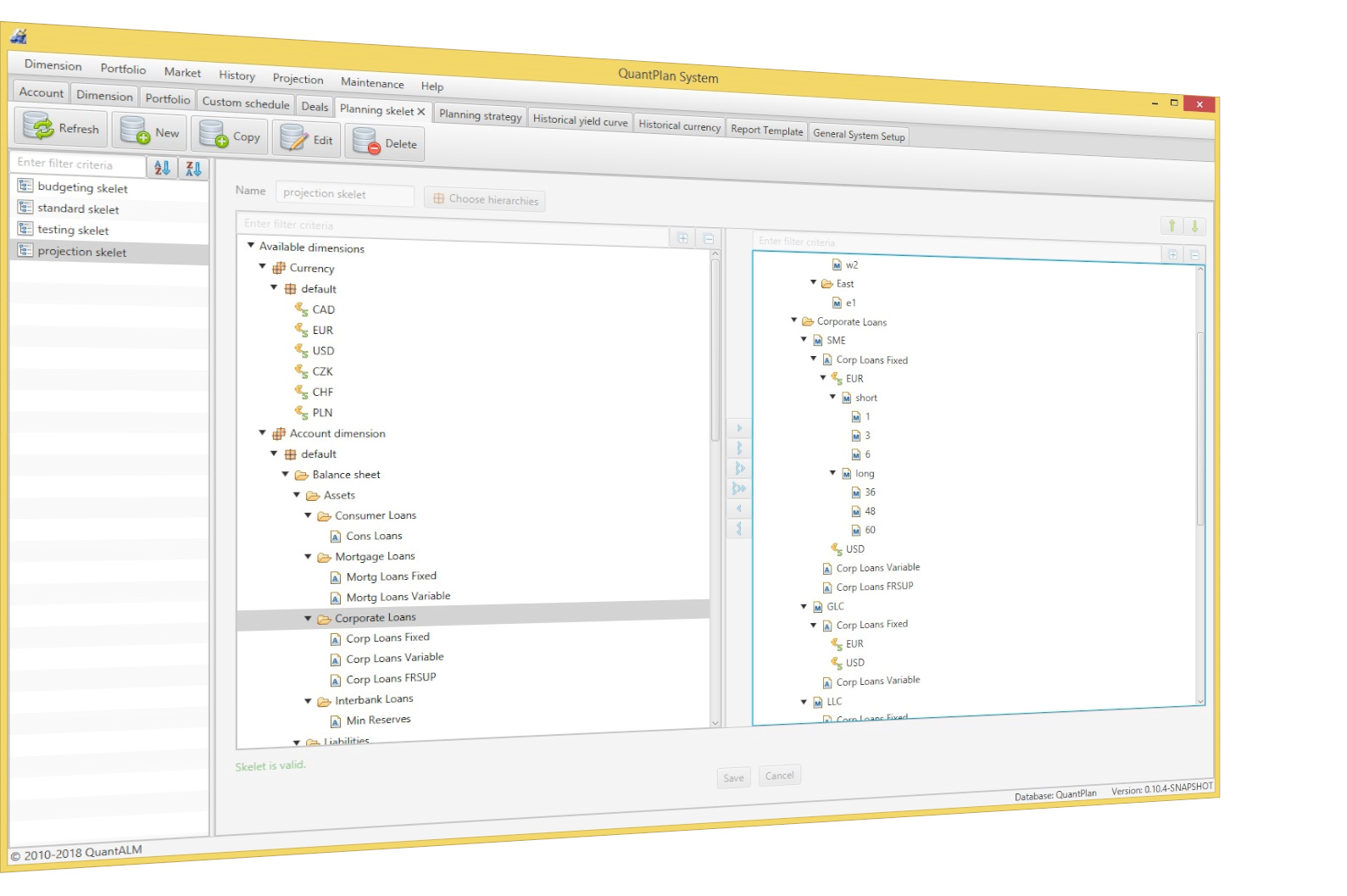
Task: Switch to the Planning strategy tab
Action: pyautogui.click(x=481, y=115)
